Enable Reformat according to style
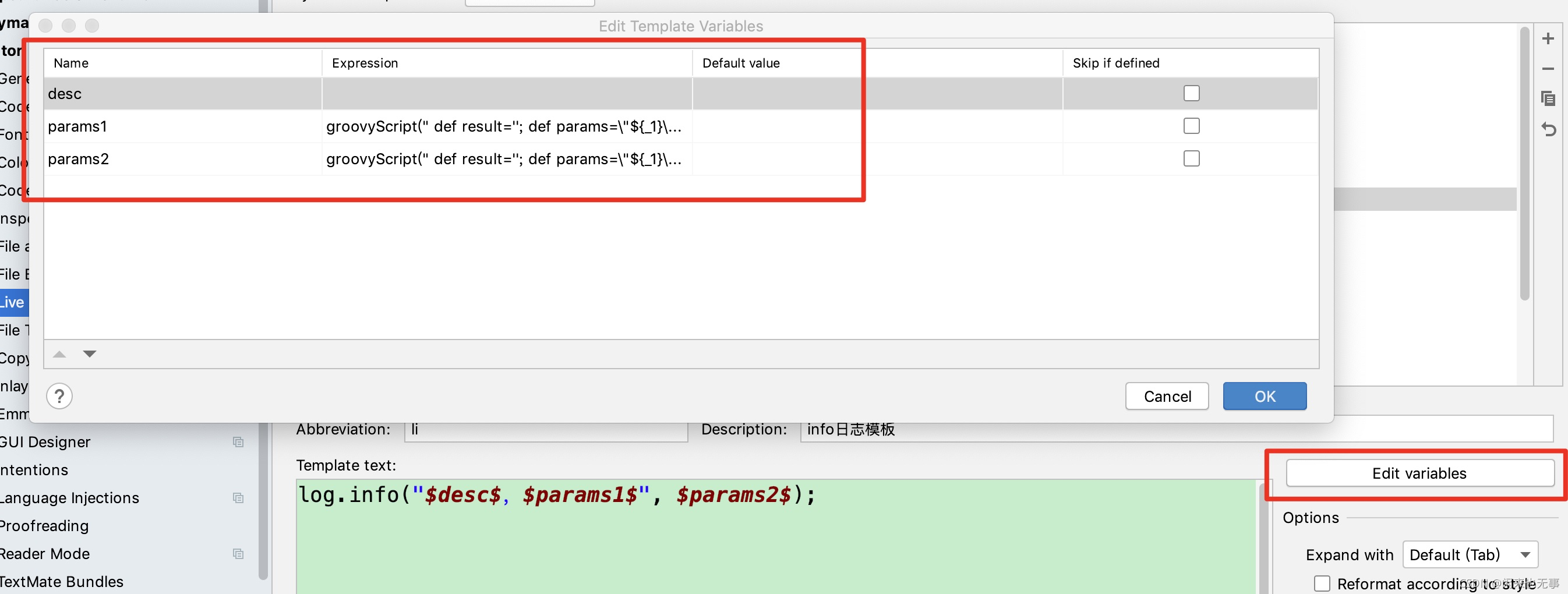The height and width of the screenshot is (594, 1568). click(x=1322, y=583)
